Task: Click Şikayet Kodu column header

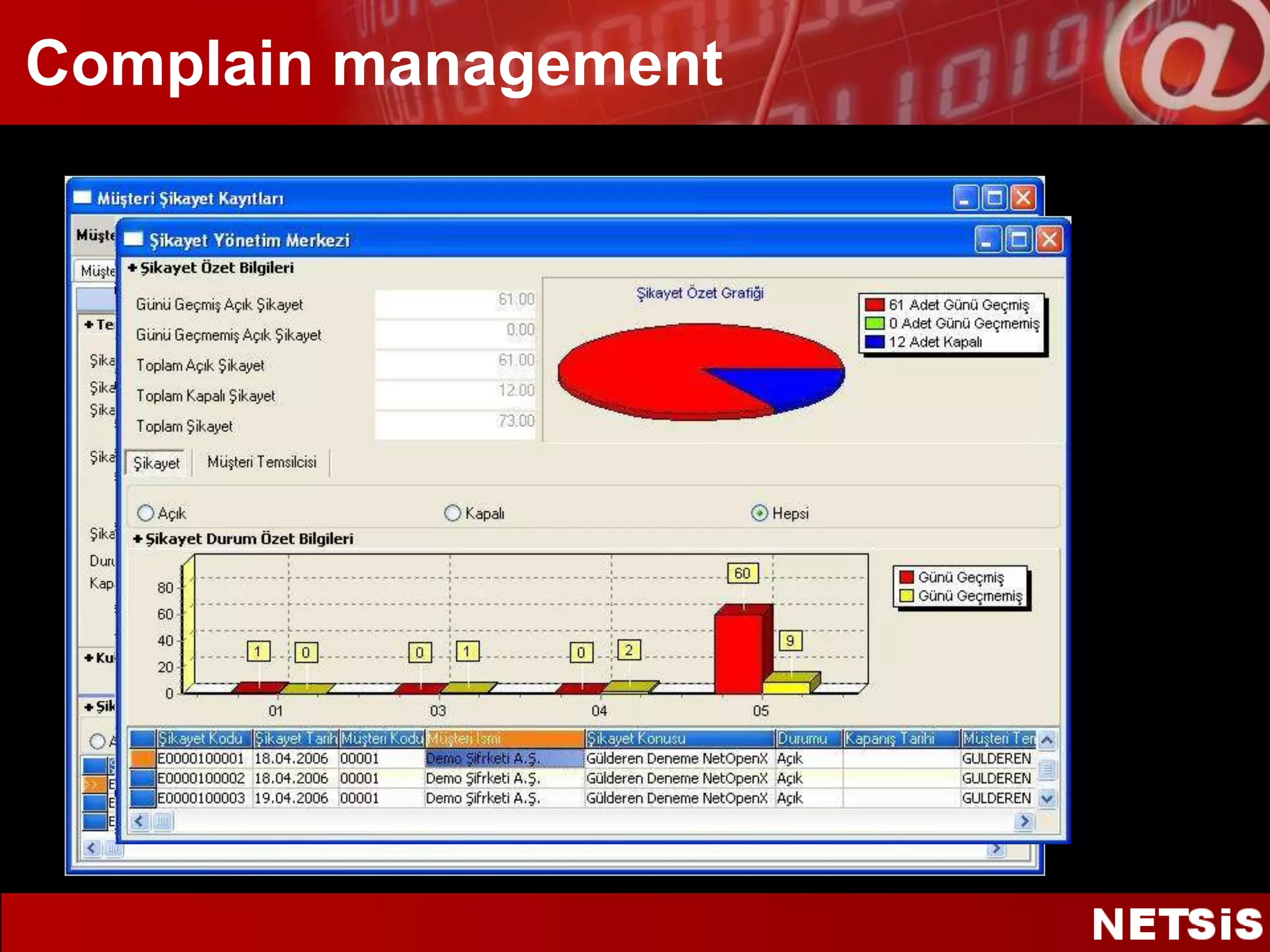Action: click(203, 738)
